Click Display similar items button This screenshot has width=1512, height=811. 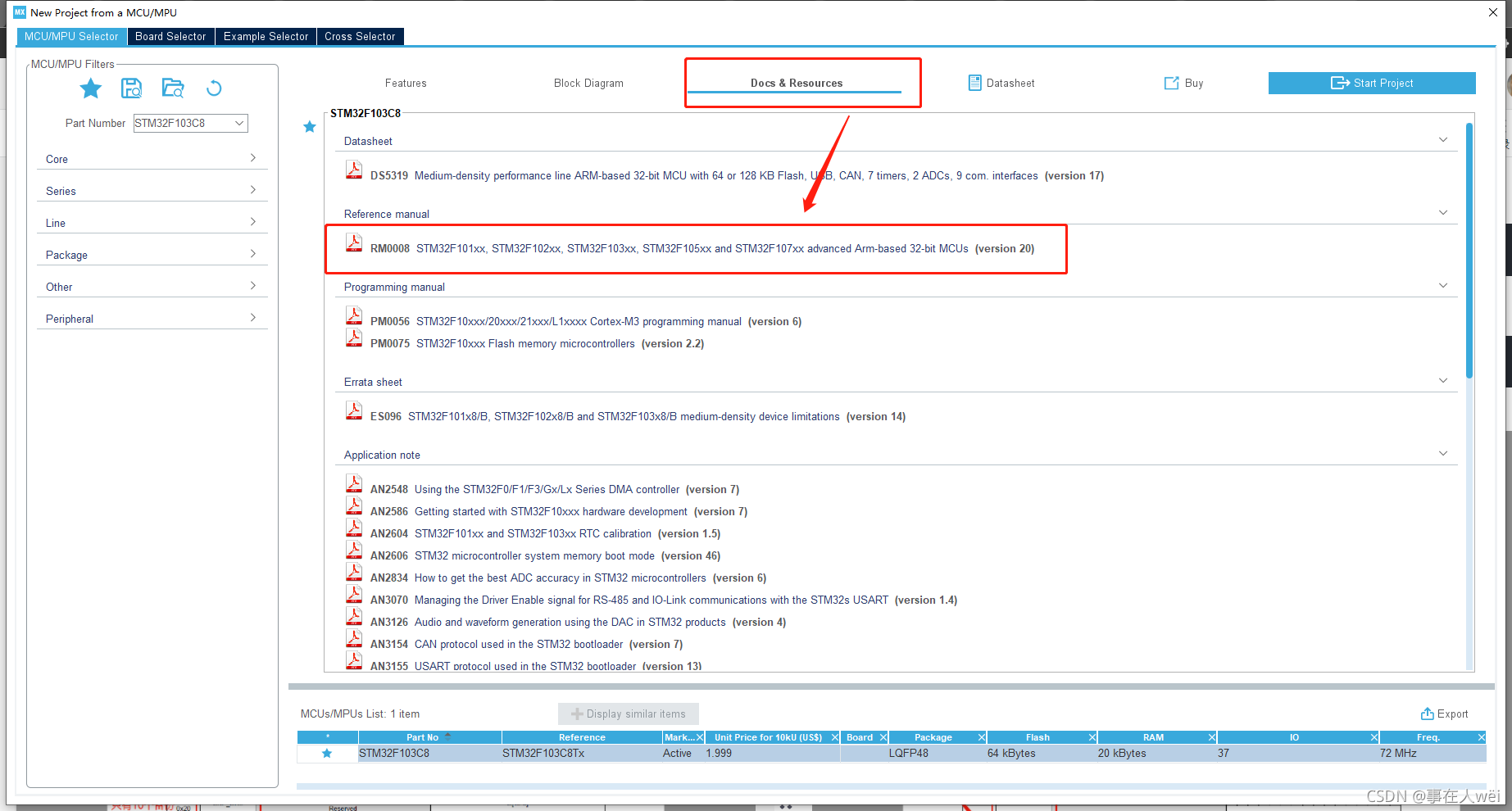coord(629,714)
